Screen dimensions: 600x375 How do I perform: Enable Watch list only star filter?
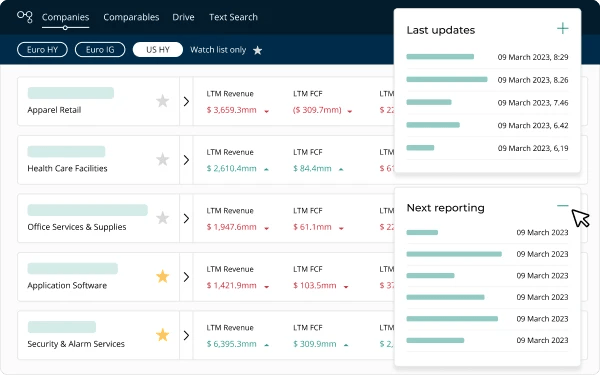[x=258, y=50]
